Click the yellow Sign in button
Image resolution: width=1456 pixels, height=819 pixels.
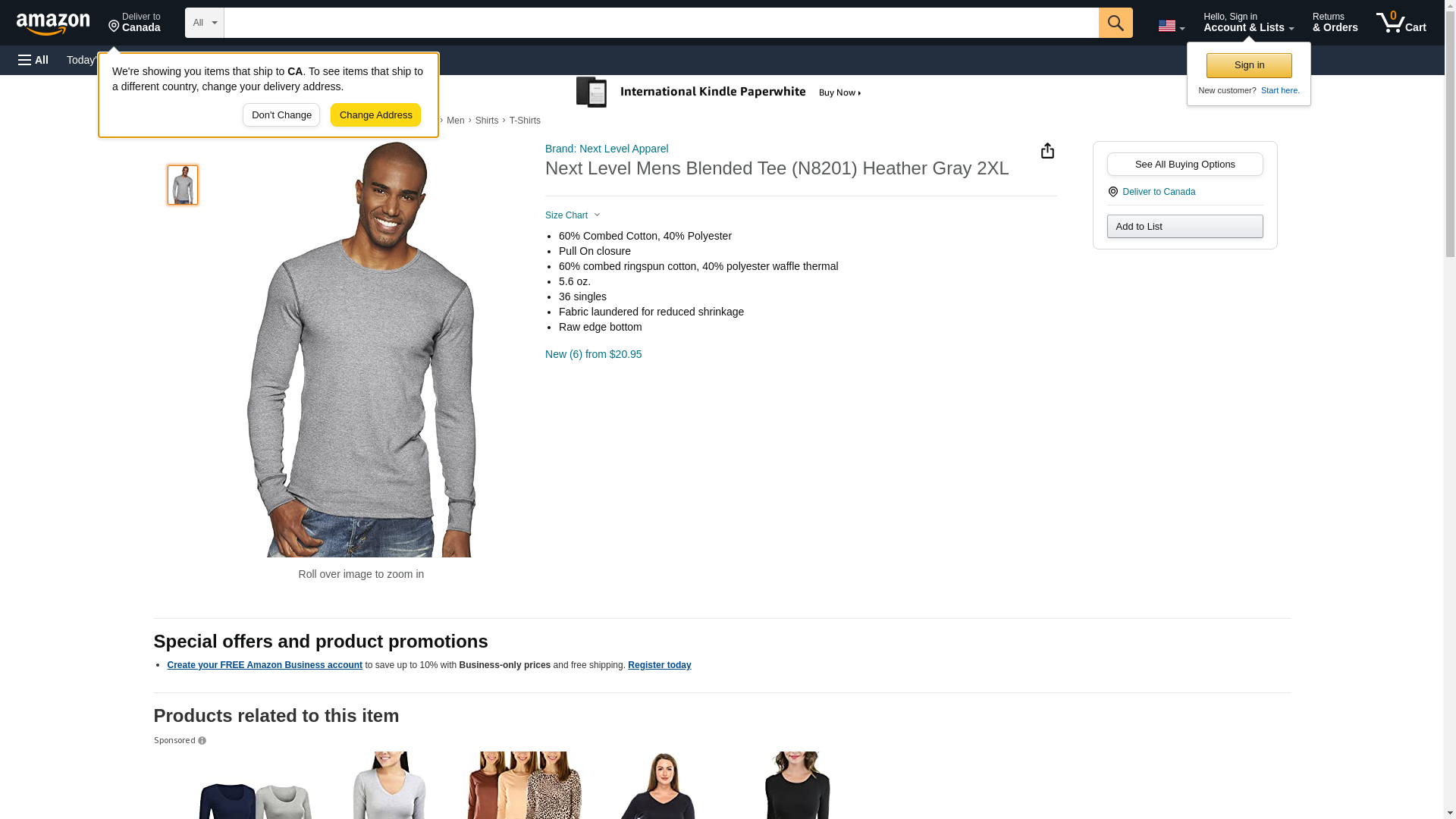pos(1248,65)
